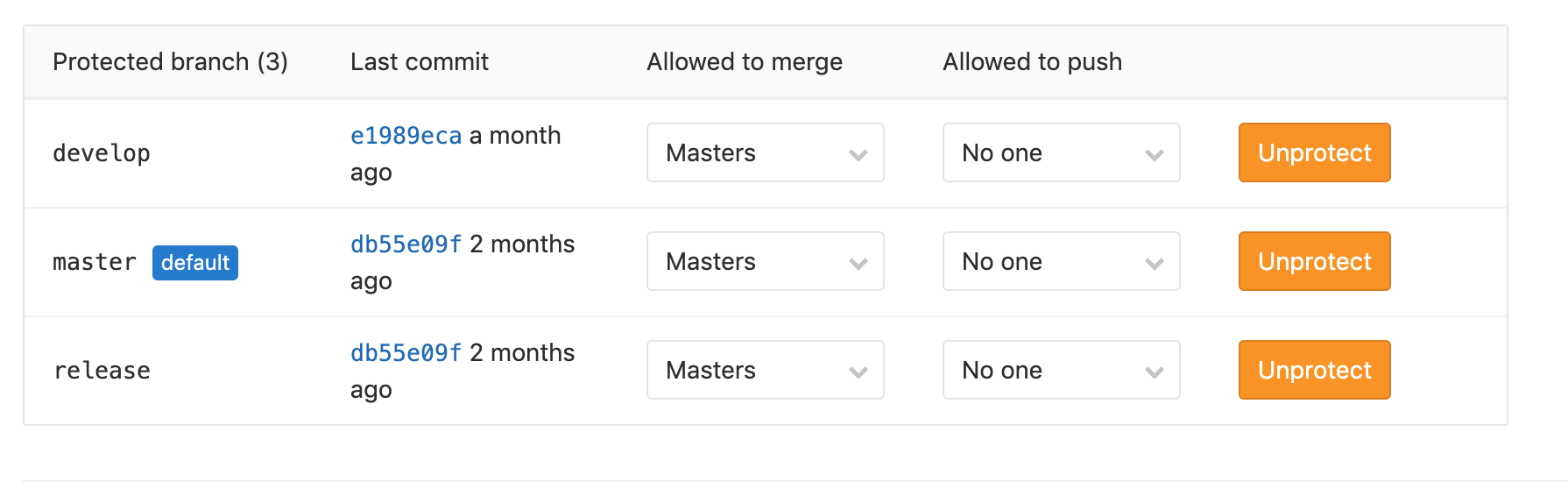Open commit db55e09f in release row
The width and height of the screenshot is (1568, 503).
(406, 353)
